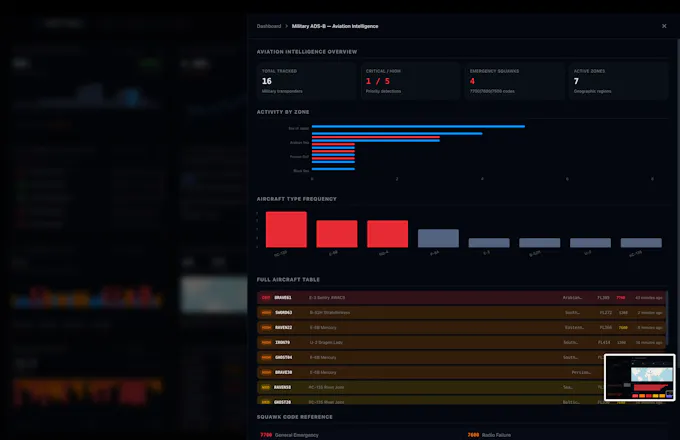Open the Emergency Squawks stat card
Image resolution: width=680 pixels, height=440 pixels.
pos(514,81)
